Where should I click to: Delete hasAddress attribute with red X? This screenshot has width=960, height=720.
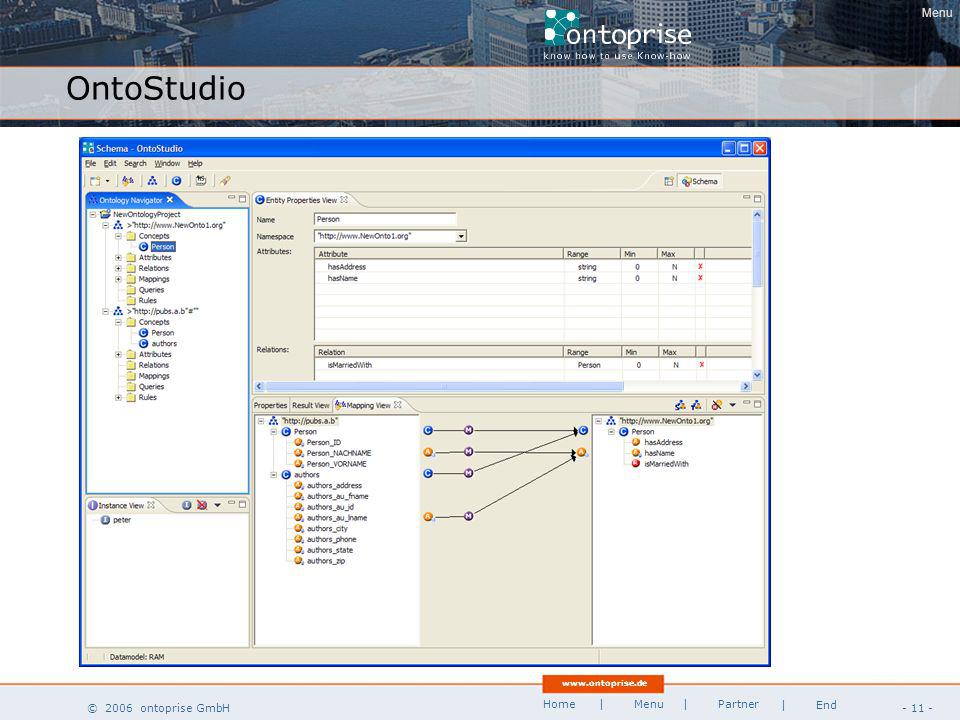[700, 267]
